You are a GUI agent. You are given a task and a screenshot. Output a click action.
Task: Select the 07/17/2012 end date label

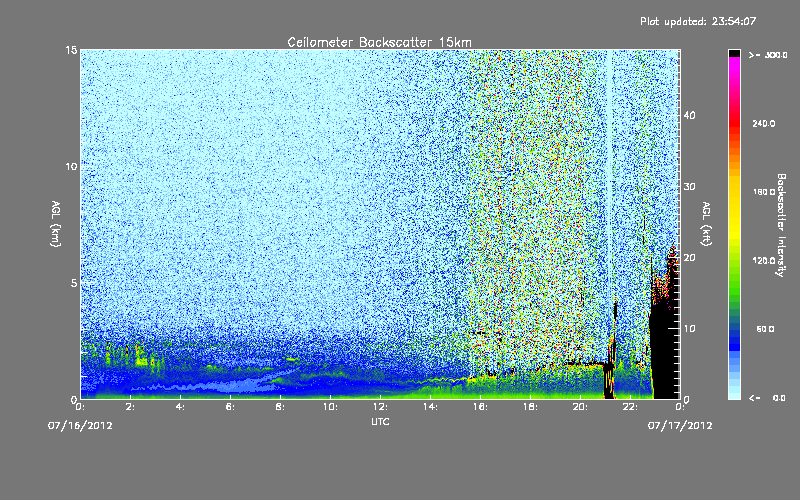click(x=680, y=425)
